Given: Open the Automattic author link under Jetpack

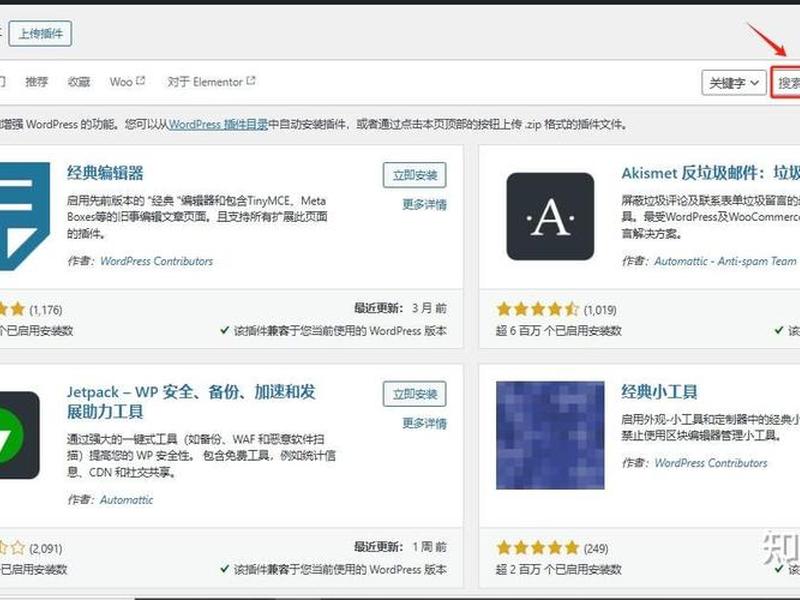Looking at the screenshot, I should tap(127, 499).
